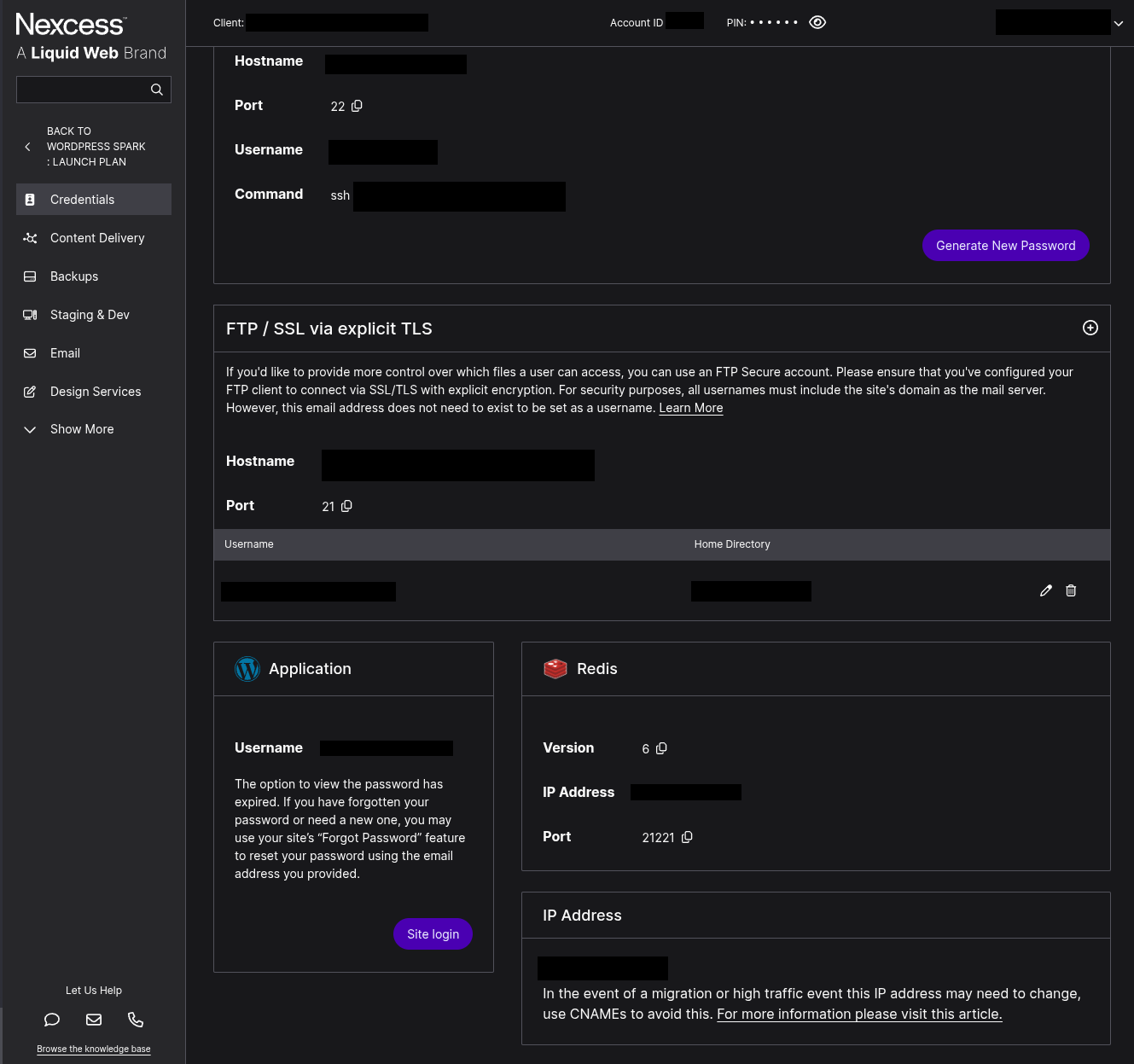This screenshot has width=1134, height=1064.
Task: Click the email support envelope icon
Action: point(94,1020)
